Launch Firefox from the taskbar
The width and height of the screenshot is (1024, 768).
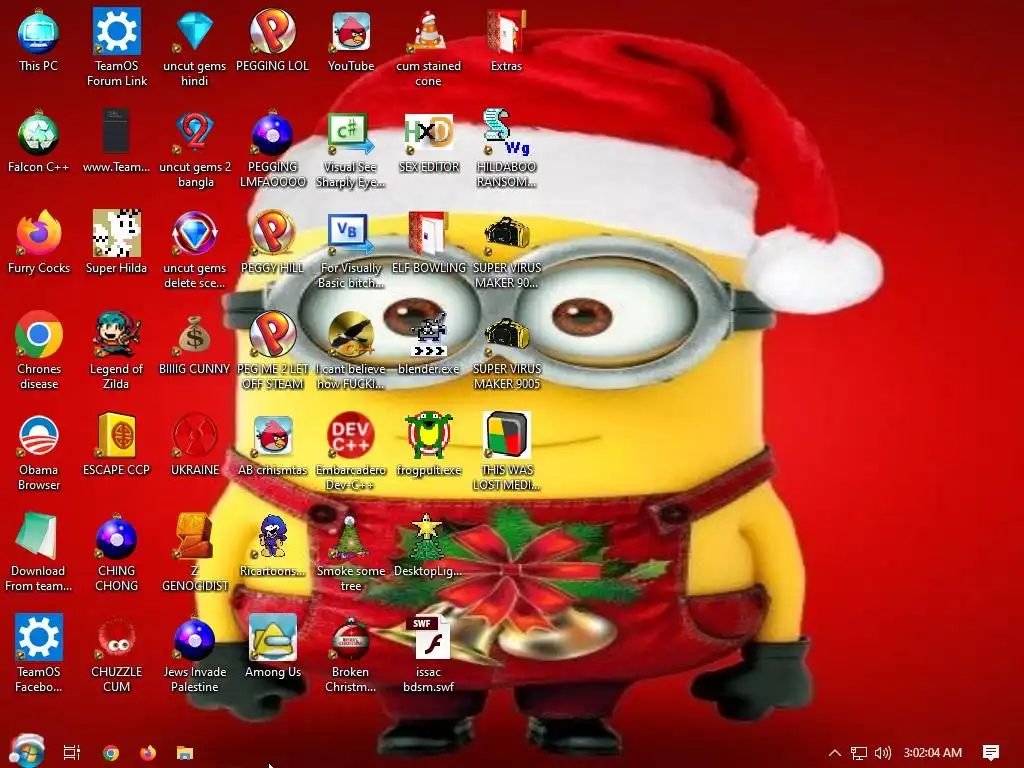click(x=148, y=753)
